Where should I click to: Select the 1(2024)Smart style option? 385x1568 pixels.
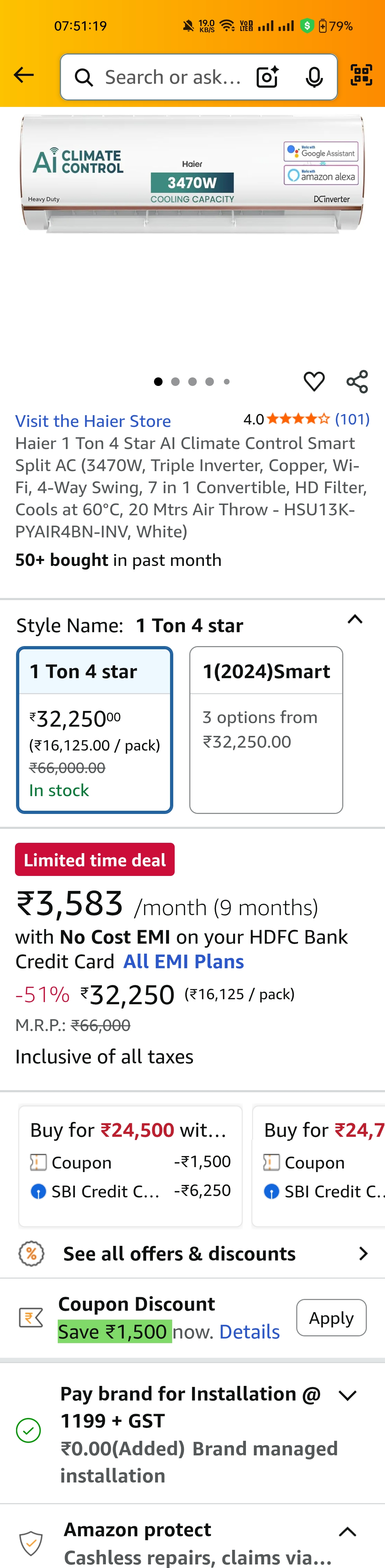point(266,729)
